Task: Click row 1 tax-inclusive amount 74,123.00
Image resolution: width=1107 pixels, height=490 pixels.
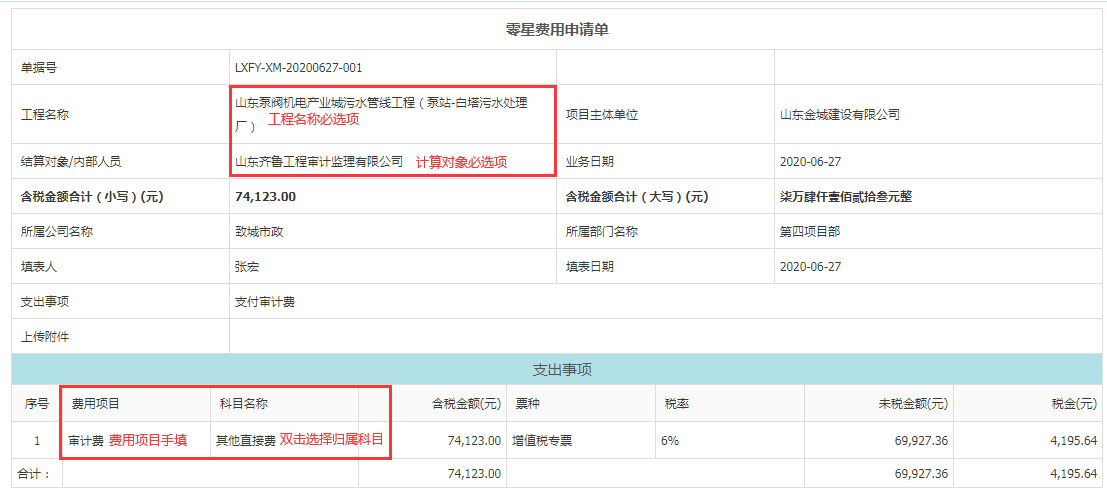Action: 474,441
